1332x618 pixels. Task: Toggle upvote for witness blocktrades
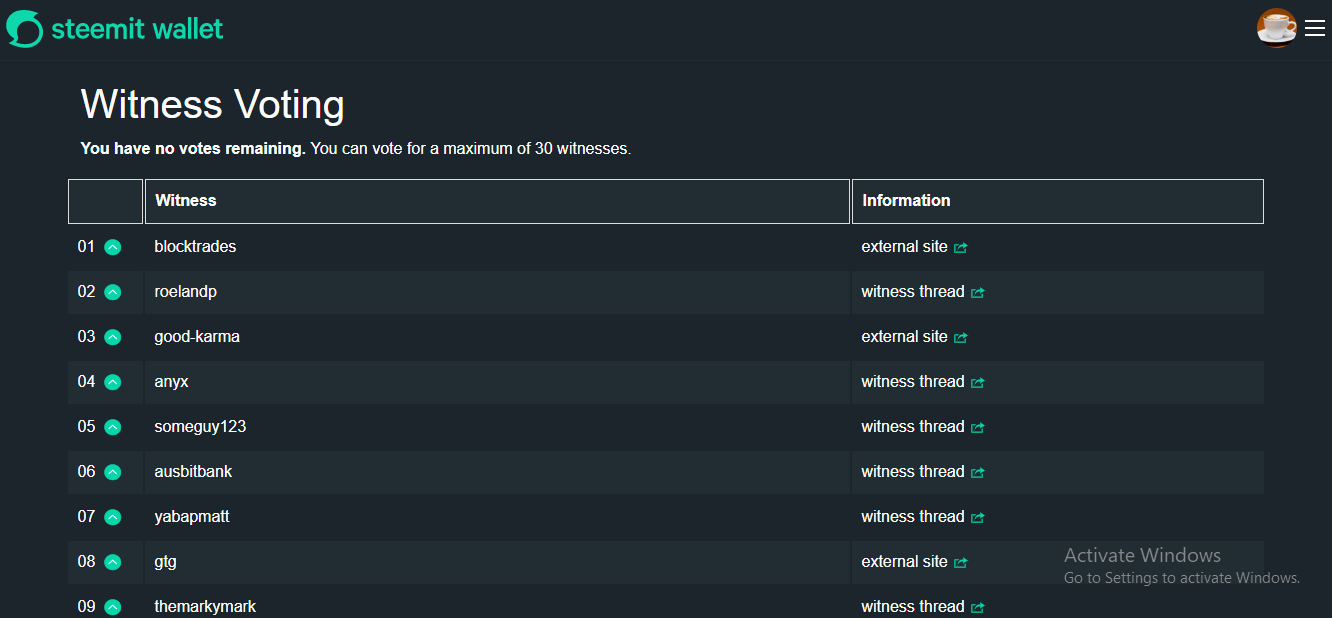(113, 247)
